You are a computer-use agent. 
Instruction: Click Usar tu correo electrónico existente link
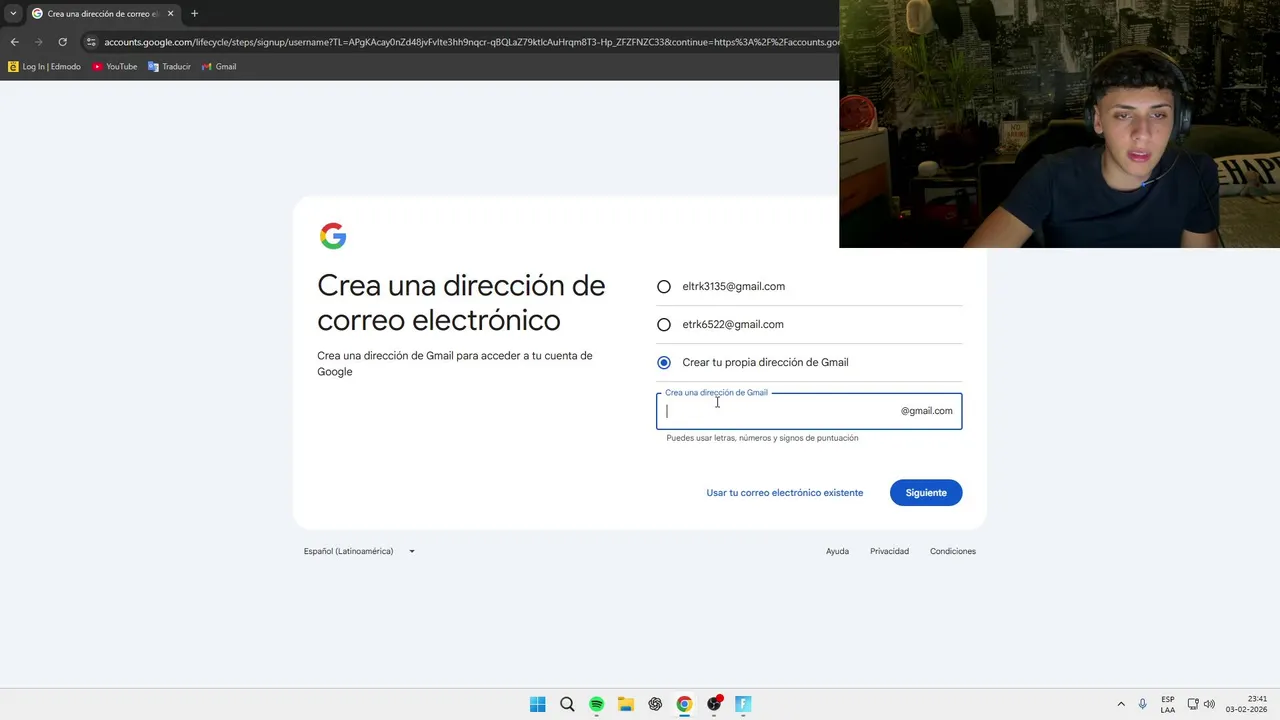click(x=785, y=493)
